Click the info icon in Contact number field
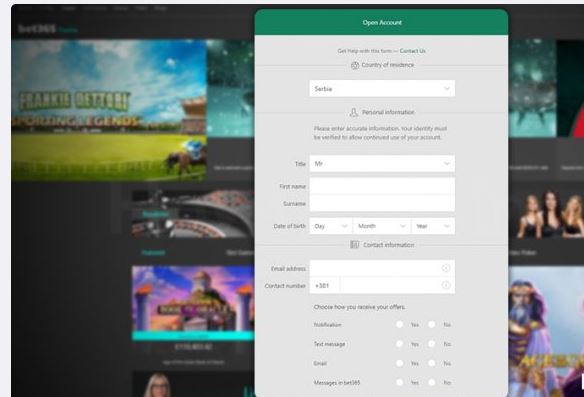584x397 pixels. point(446,285)
